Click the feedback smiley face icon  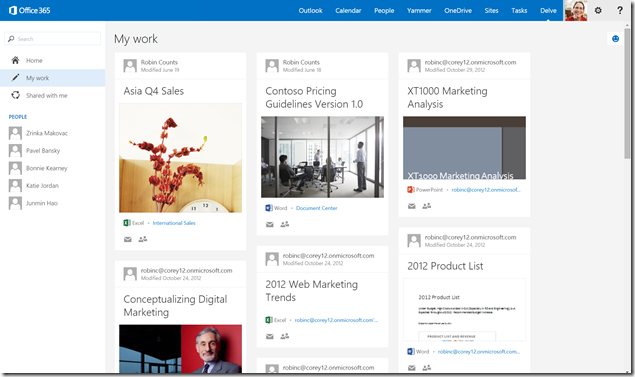pos(615,39)
